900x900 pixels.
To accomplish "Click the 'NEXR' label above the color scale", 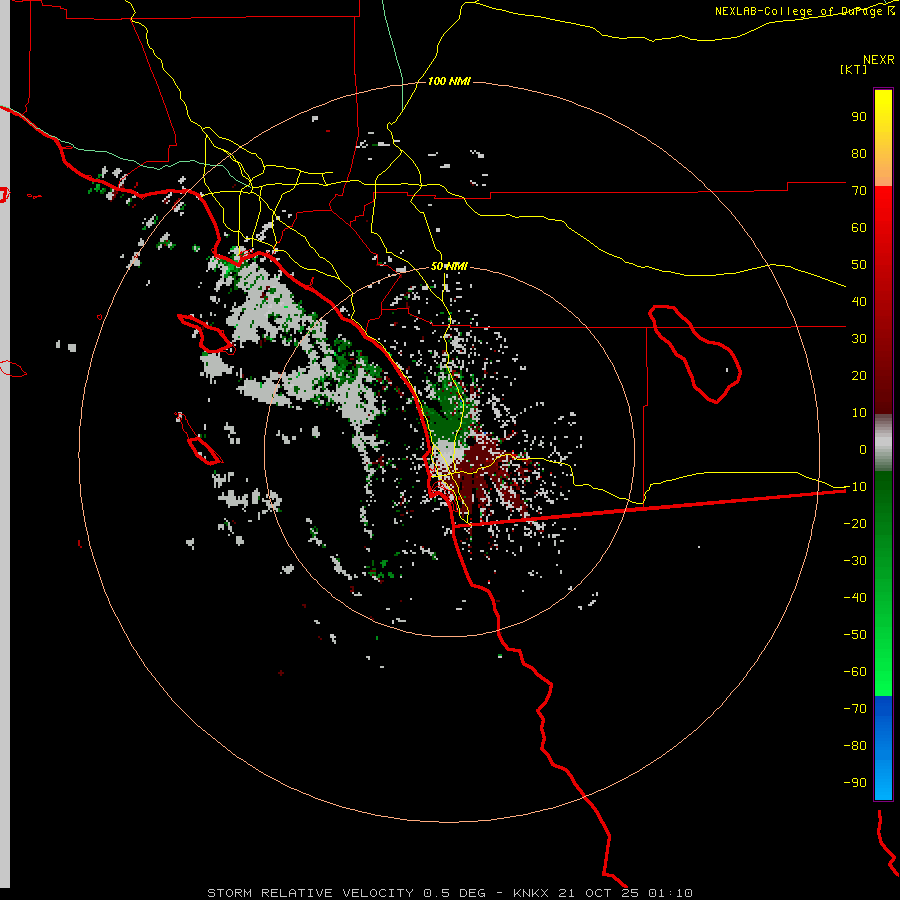I will point(879,59).
